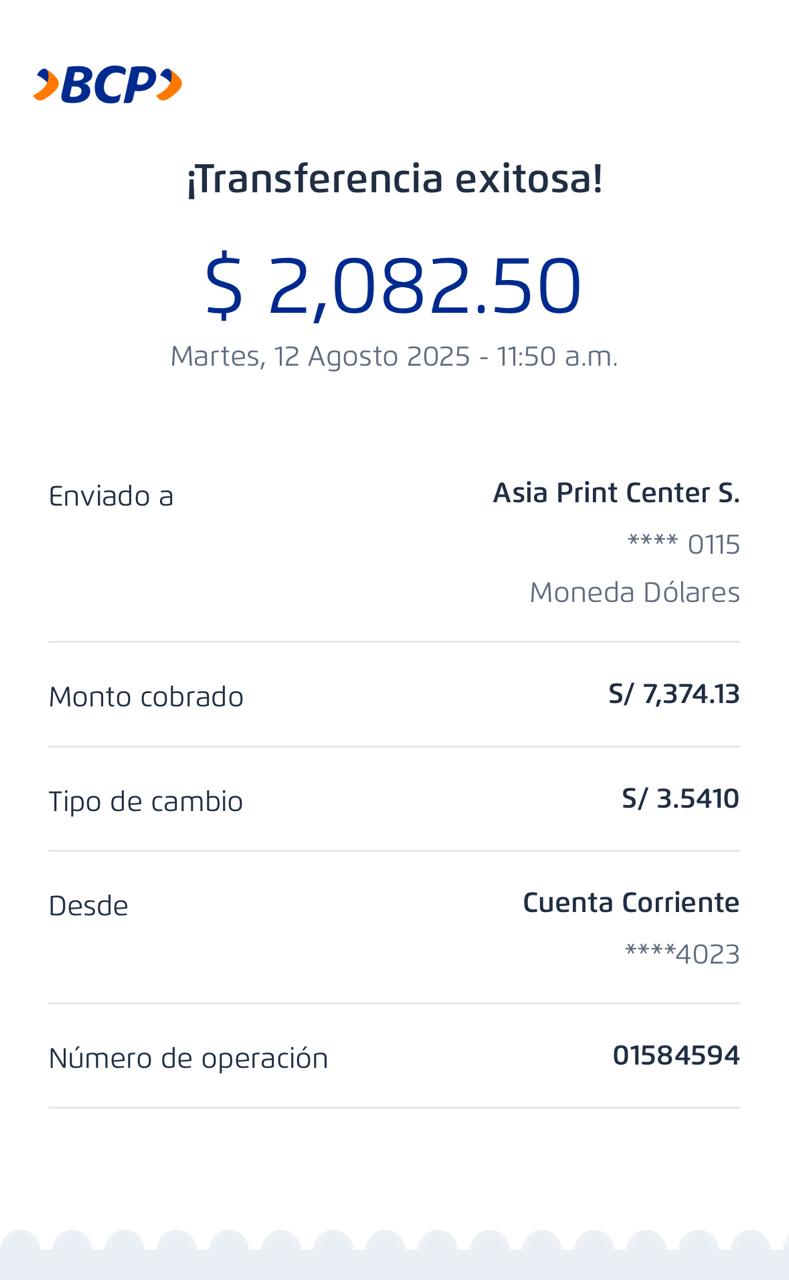789x1280 pixels.
Task: Click the source account ending in 4023
Action: click(682, 955)
